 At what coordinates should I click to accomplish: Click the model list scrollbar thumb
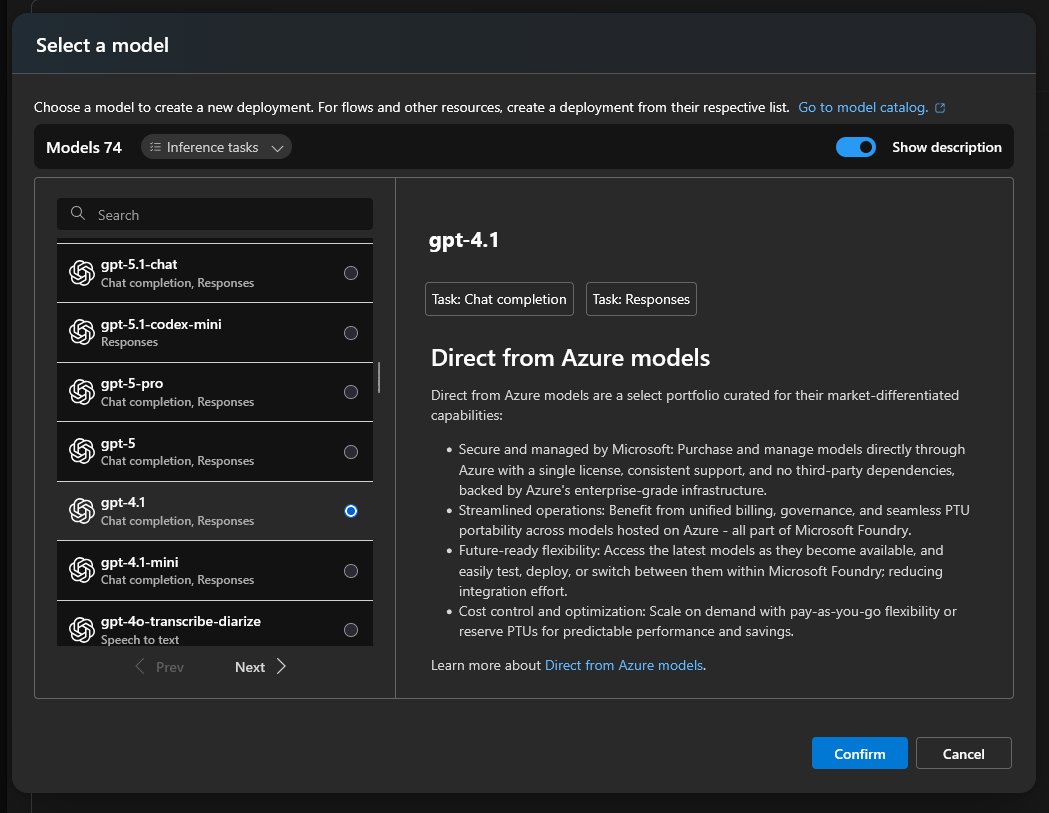379,377
